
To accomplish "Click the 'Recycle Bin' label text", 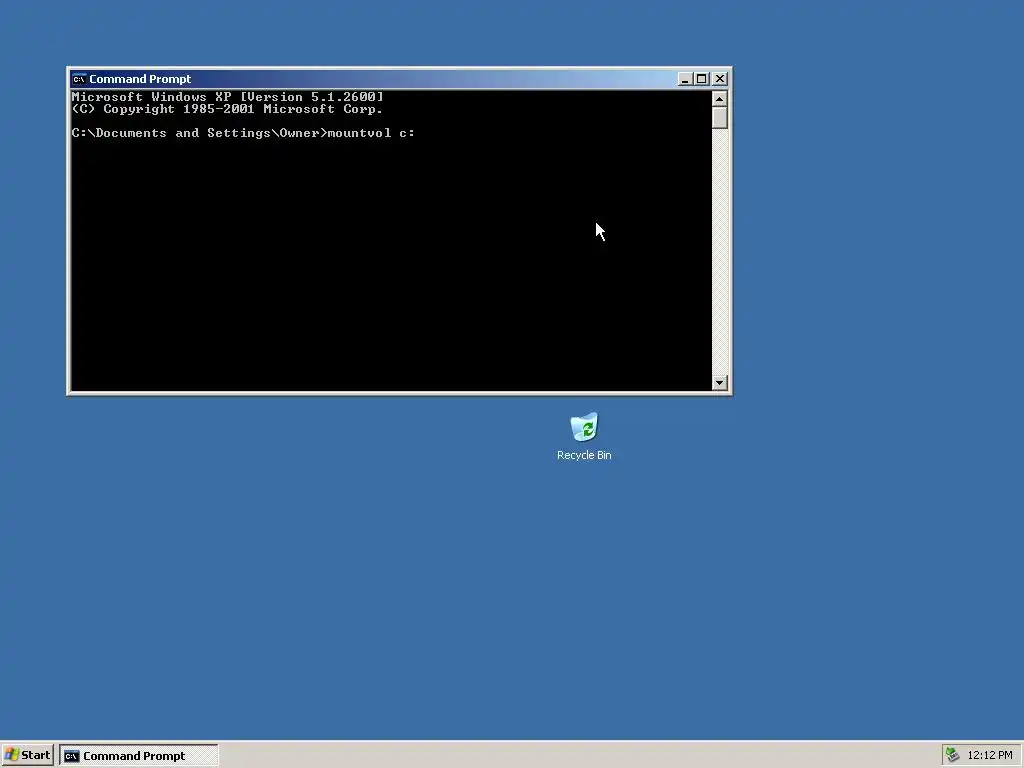I will click(584, 455).
